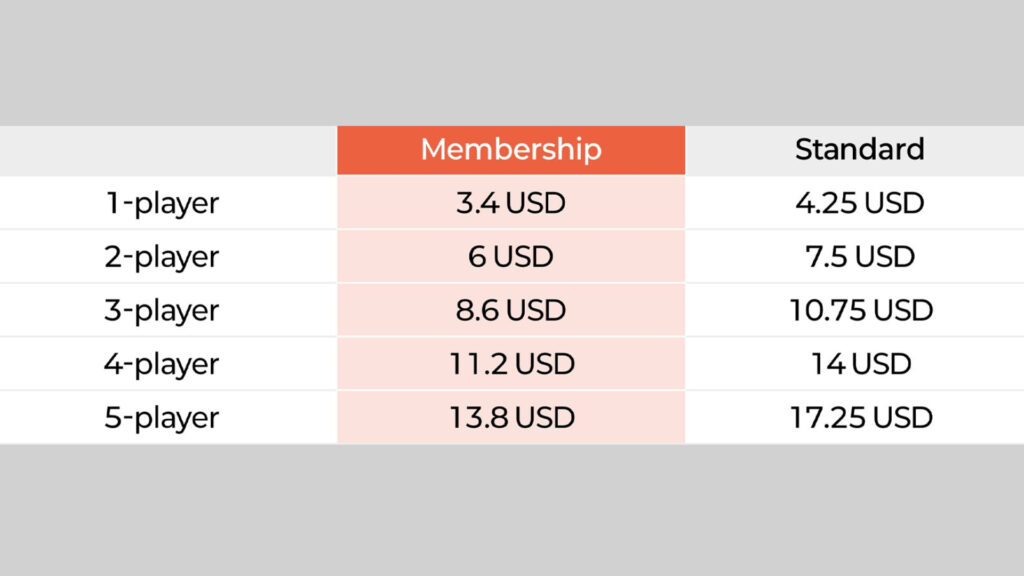
Task: Click the 7.5 USD standard price
Action: (x=859, y=257)
